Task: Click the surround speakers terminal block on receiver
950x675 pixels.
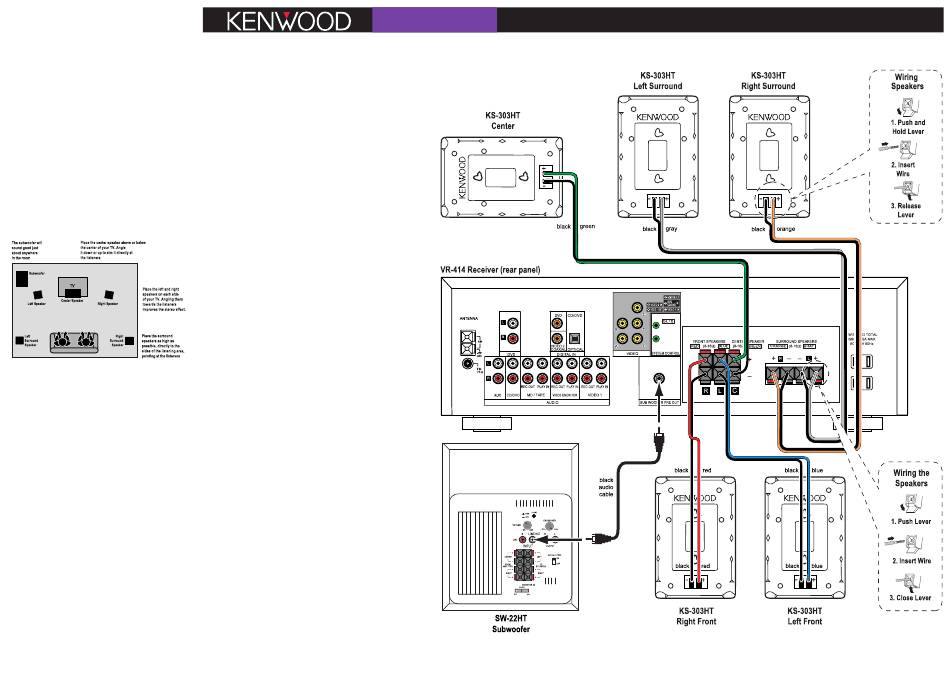Action: click(796, 373)
